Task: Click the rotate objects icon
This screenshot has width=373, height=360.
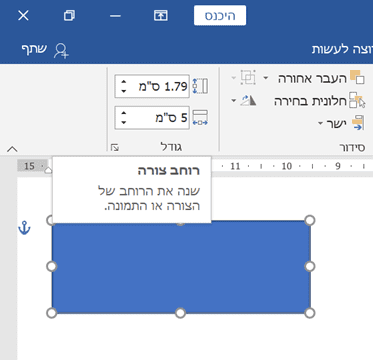Action: (248, 100)
